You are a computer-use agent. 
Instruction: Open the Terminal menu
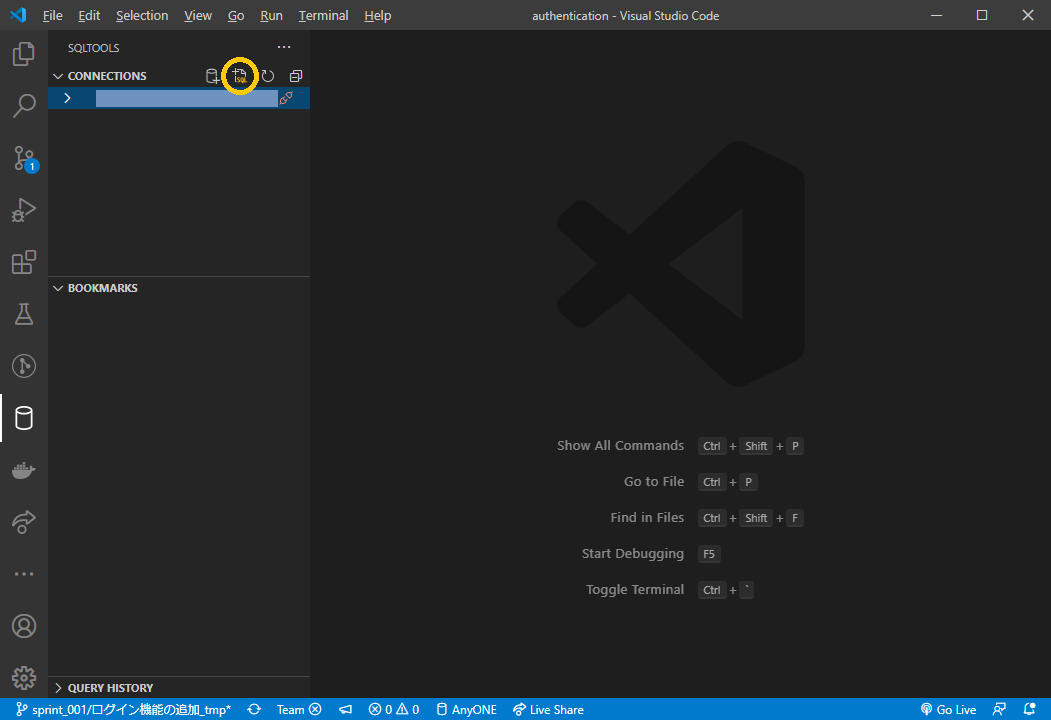tap(322, 15)
